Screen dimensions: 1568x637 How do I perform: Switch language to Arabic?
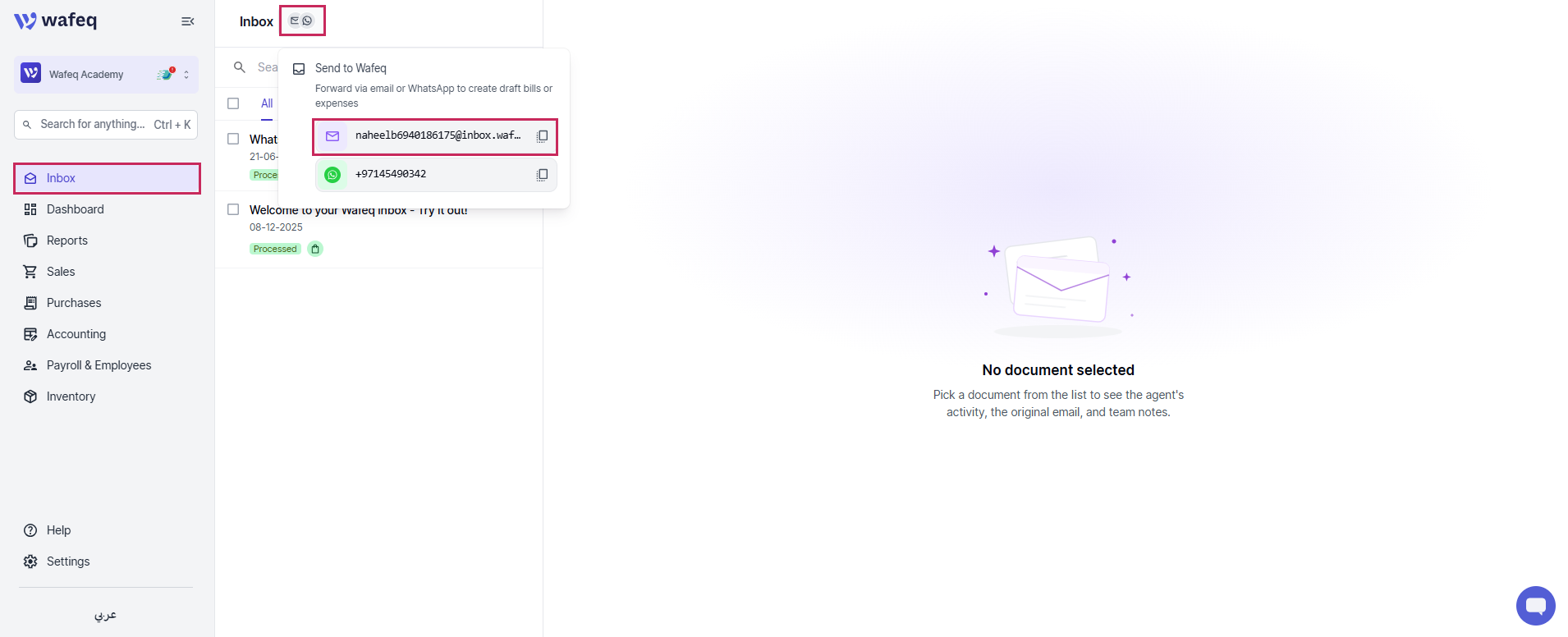105,615
